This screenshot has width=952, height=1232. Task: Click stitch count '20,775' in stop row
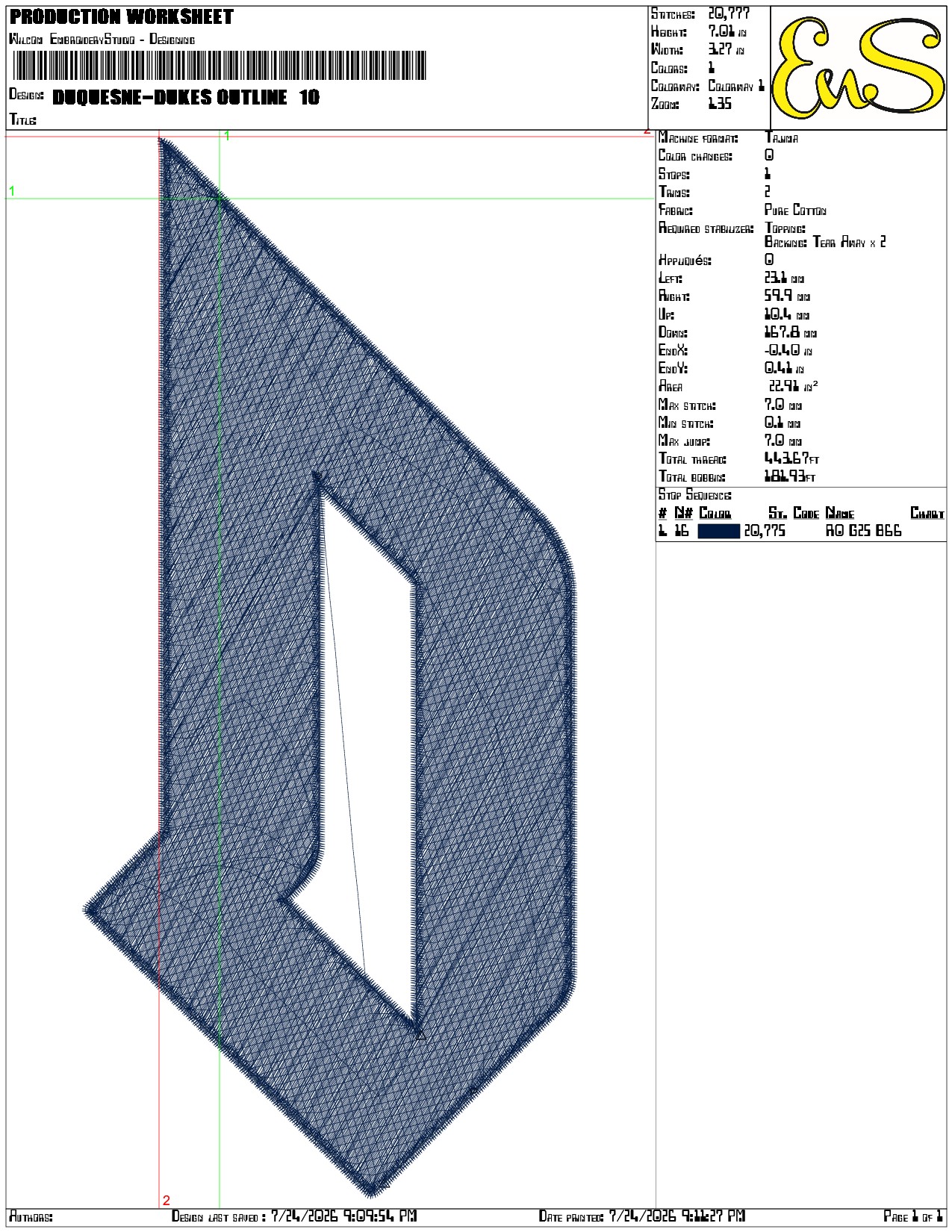(765, 531)
